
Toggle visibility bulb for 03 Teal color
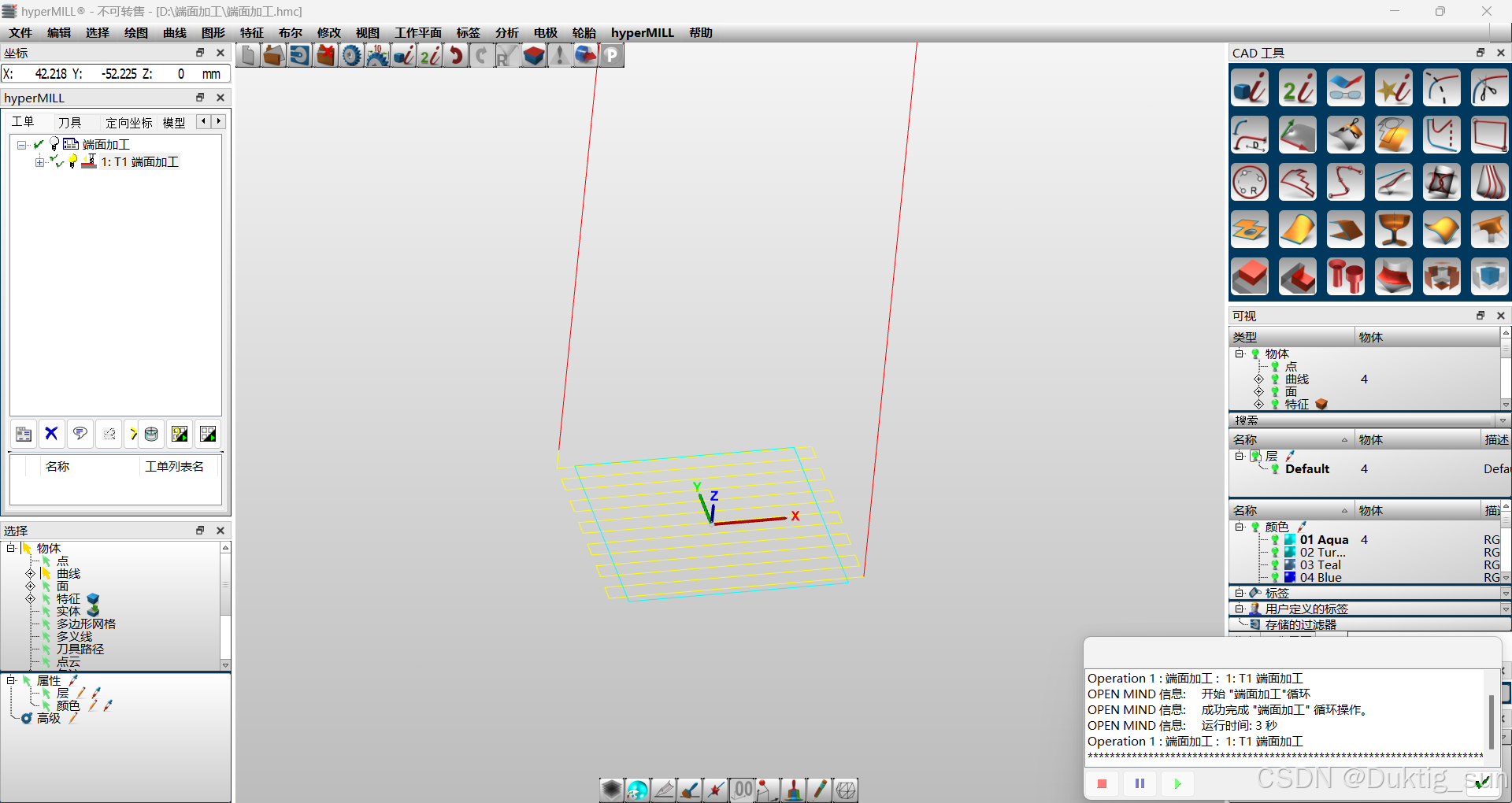pos(1275,565)
